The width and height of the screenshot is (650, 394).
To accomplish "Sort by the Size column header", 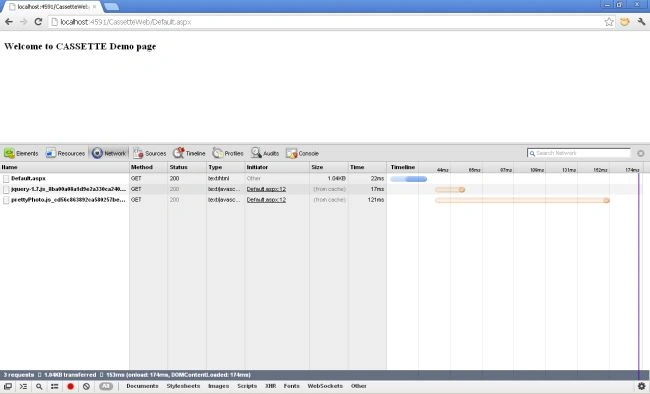I will (x=329, y=167).
